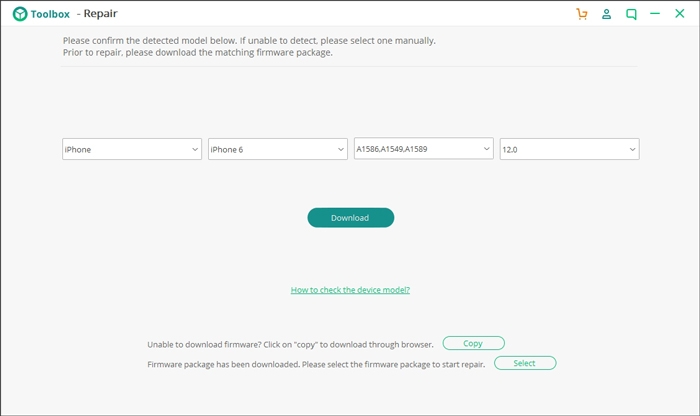700x416 pixels.
Task: Open the feedback chat bubble icon
Action: (631, 14)
